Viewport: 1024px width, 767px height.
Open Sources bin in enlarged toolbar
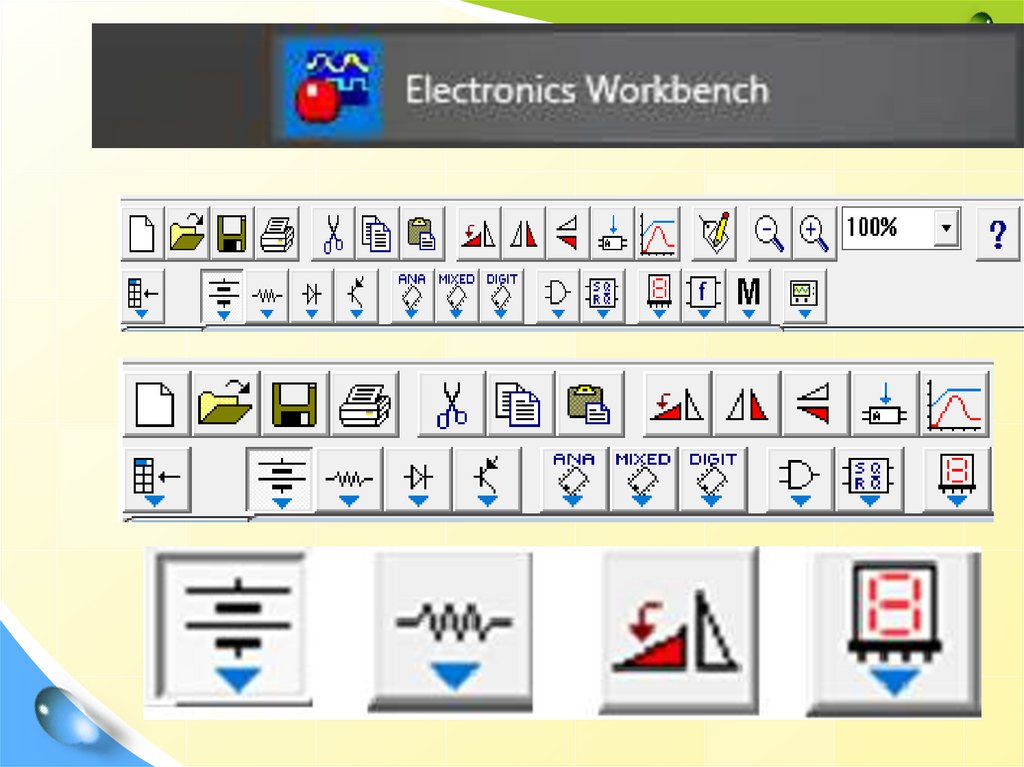(281, 480)
